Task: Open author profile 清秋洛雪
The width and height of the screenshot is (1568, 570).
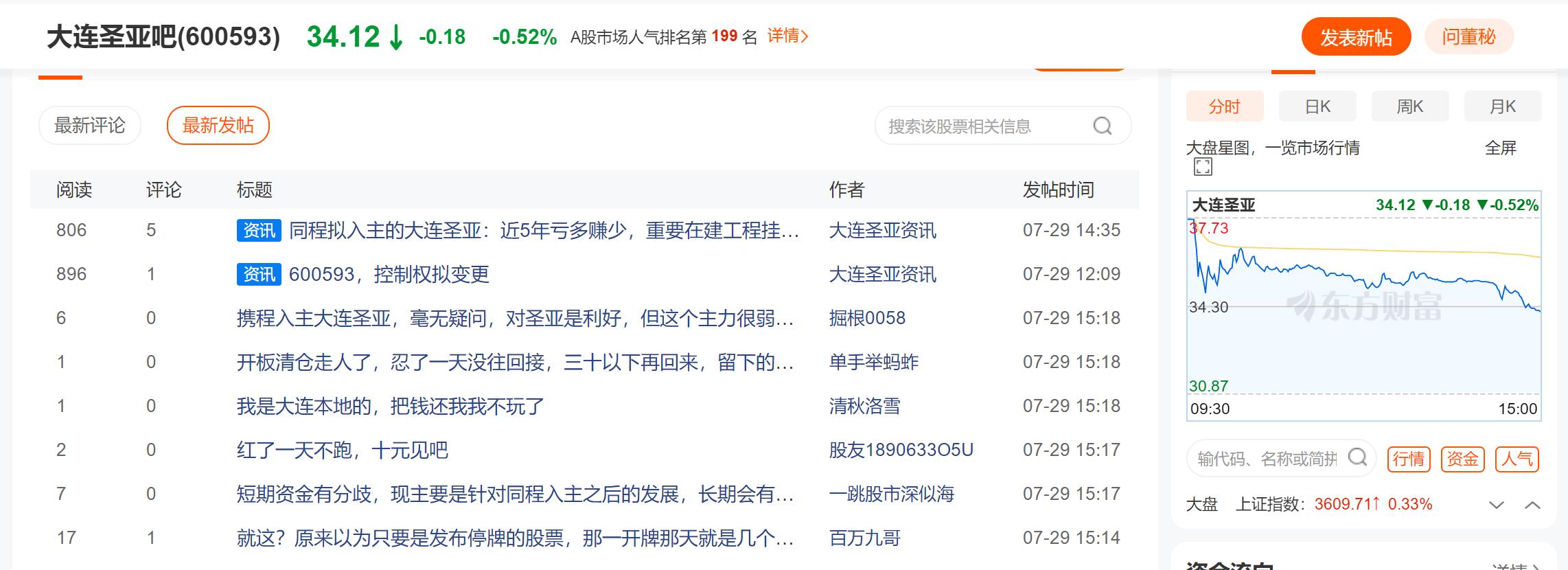Action: click(864, 406)
